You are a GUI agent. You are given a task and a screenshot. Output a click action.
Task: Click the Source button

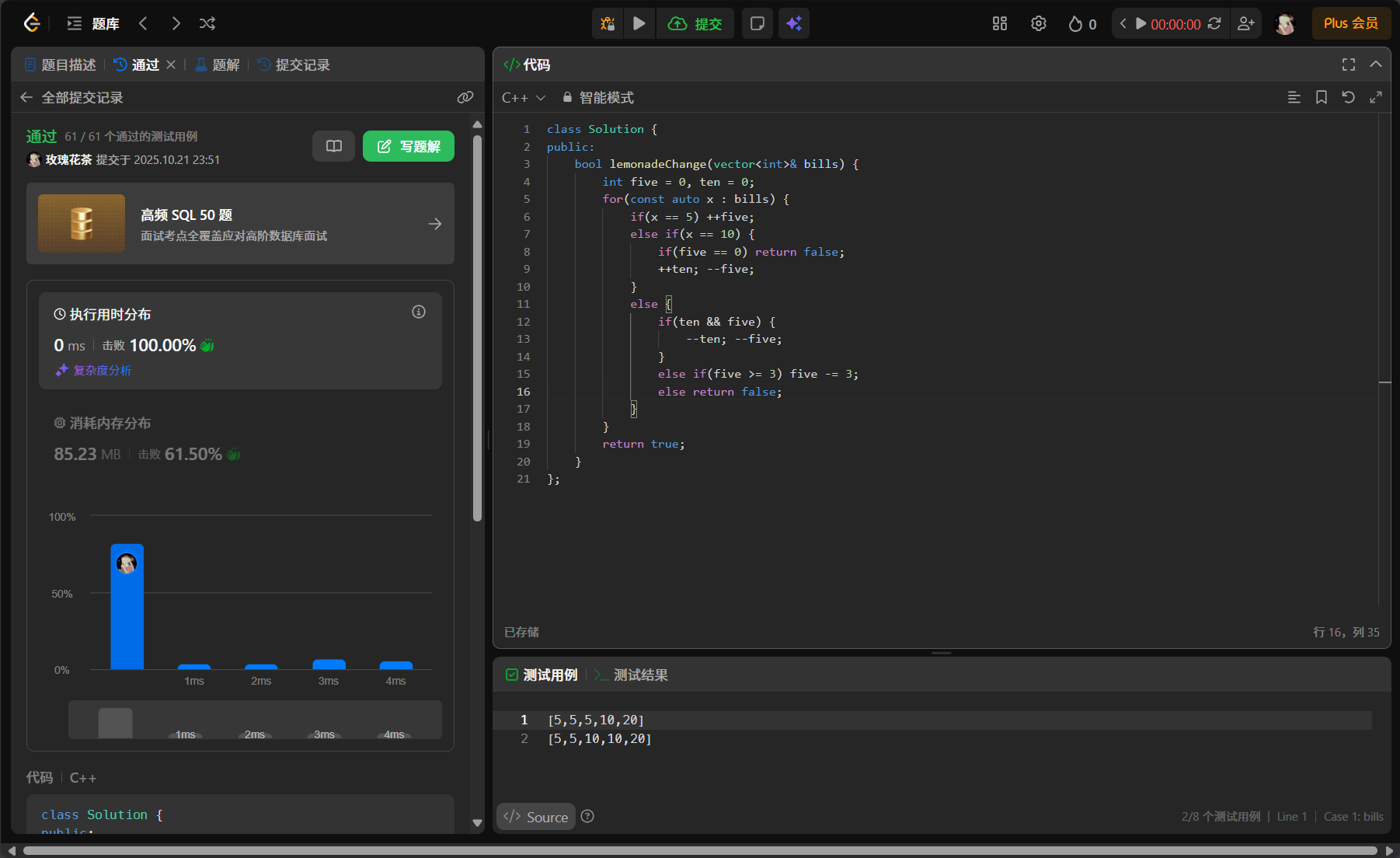point(536,817)
